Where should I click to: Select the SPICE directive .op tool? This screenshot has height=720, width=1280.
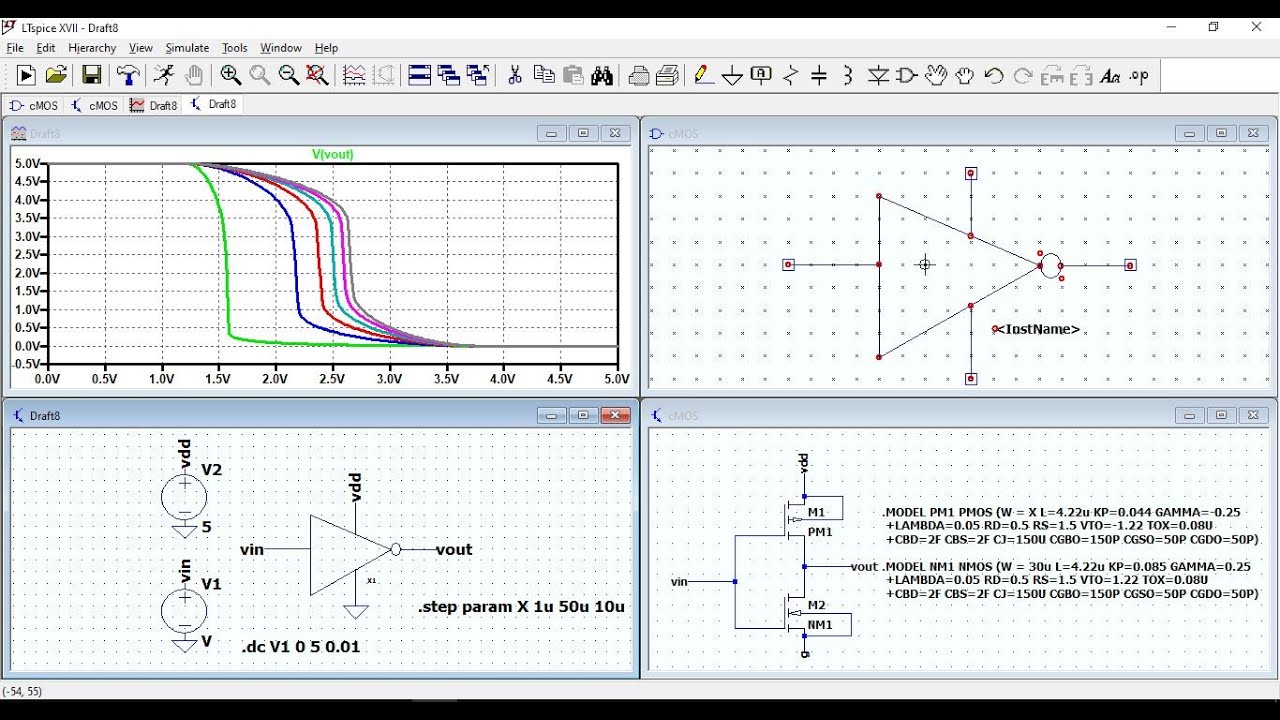pos(1139,75)
